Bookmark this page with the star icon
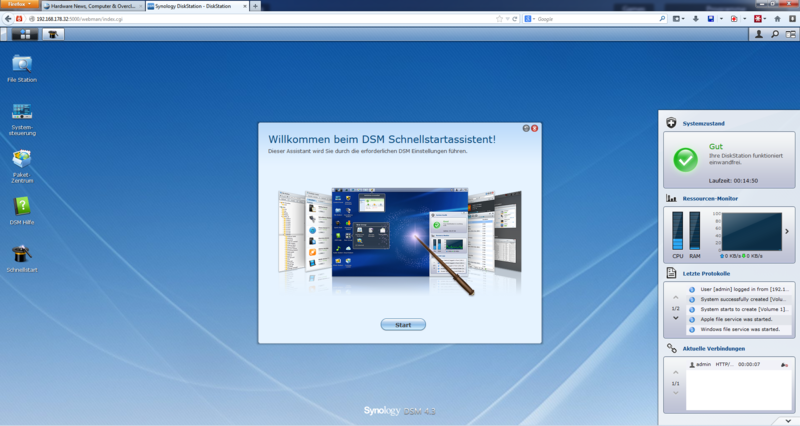 (x=499, y=19)
